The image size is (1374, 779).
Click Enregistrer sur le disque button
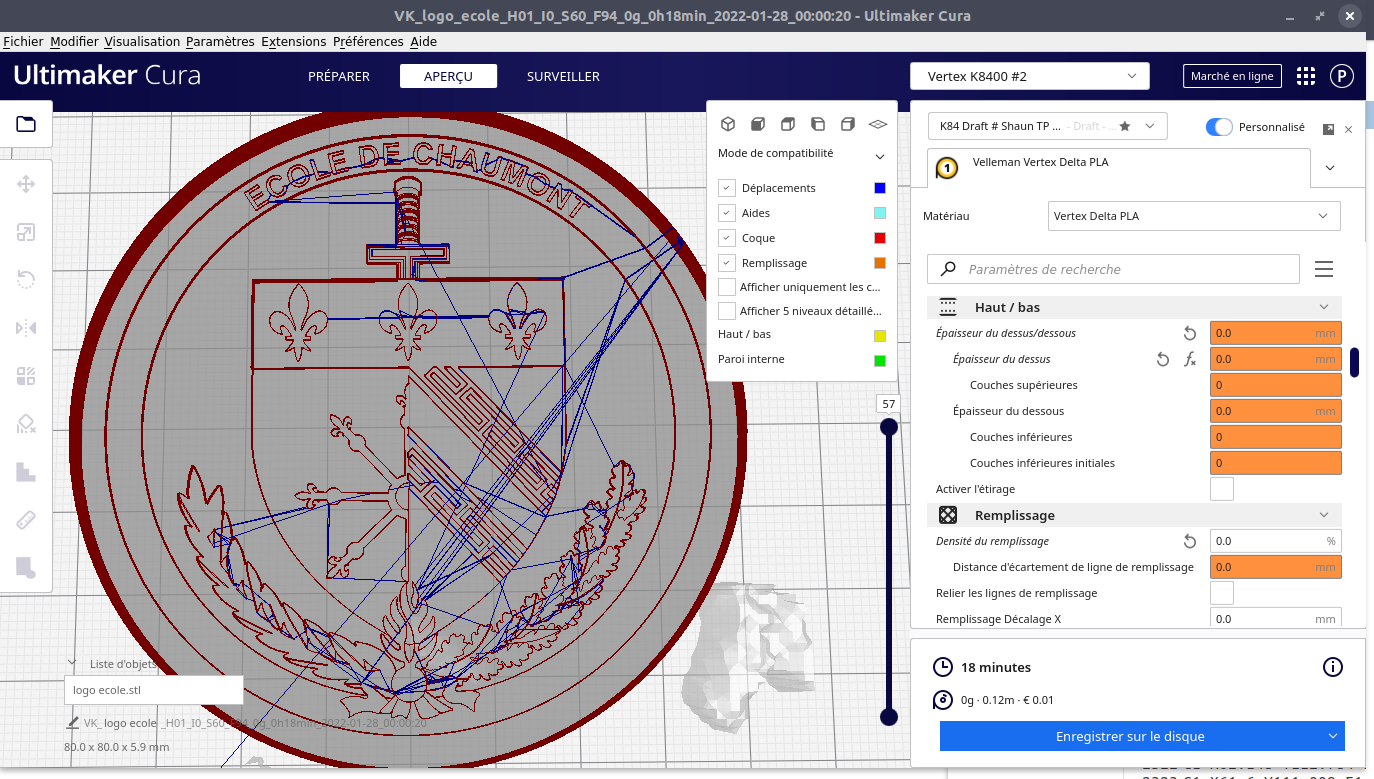(x=1130, y=736)
